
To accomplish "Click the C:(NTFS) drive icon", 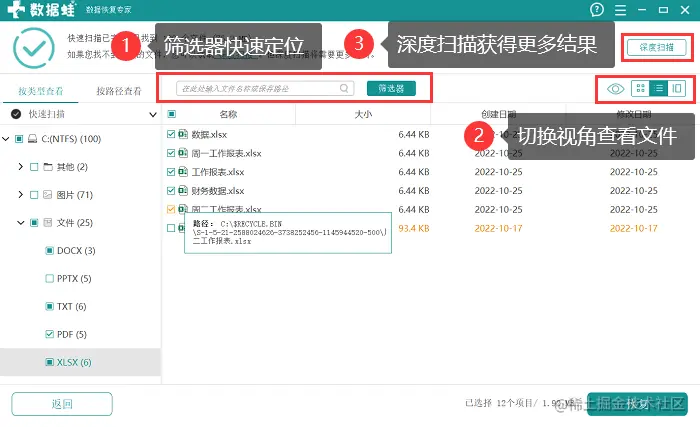I will pos(33,139).
